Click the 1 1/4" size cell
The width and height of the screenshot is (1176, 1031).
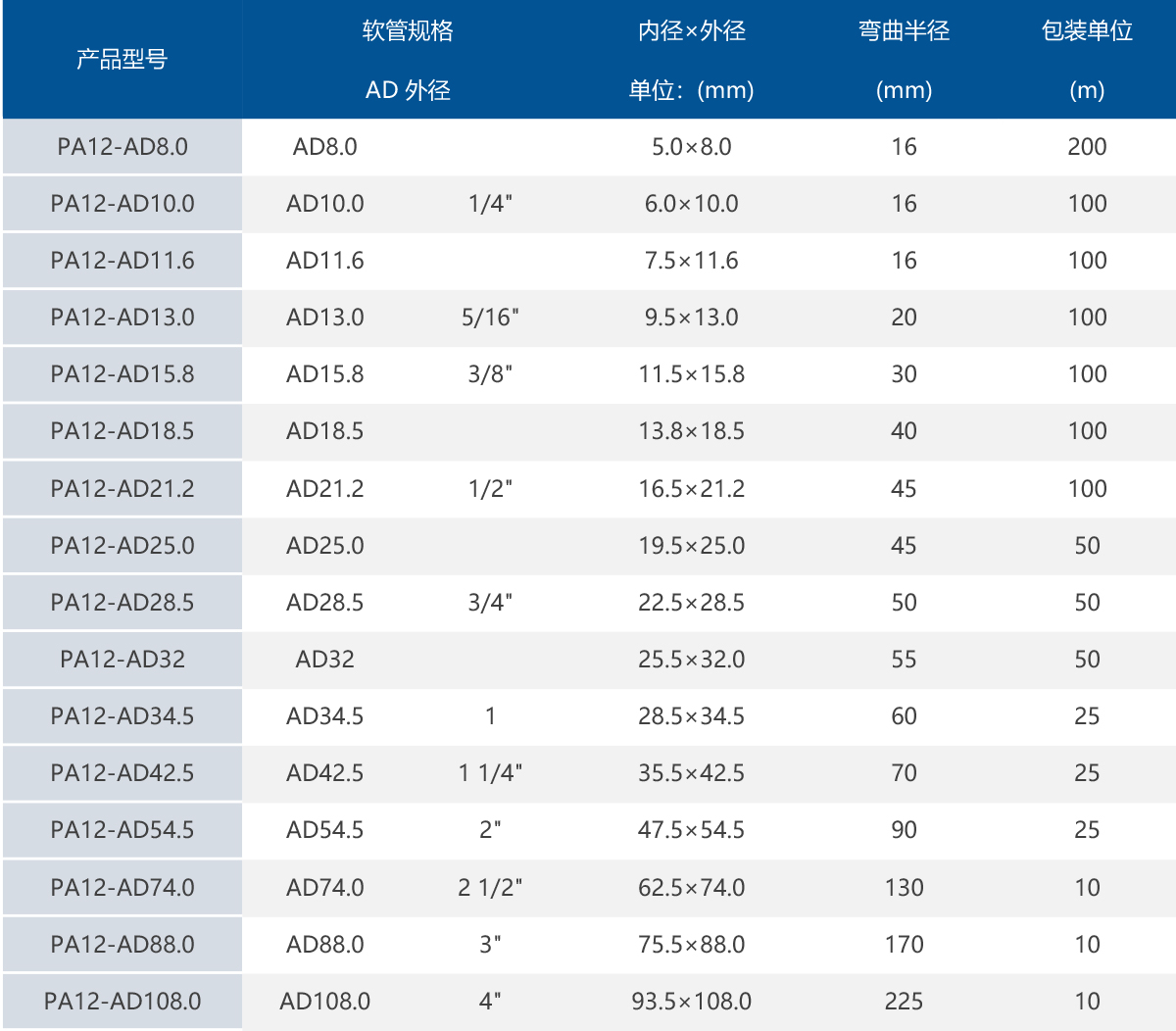[x=490, y=773]
